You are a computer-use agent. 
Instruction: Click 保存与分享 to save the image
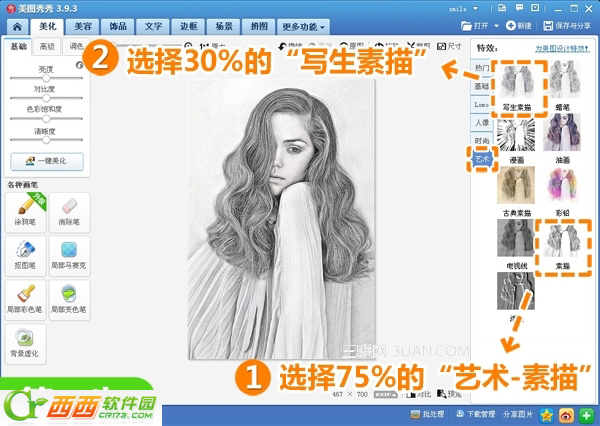coord(567,26)
